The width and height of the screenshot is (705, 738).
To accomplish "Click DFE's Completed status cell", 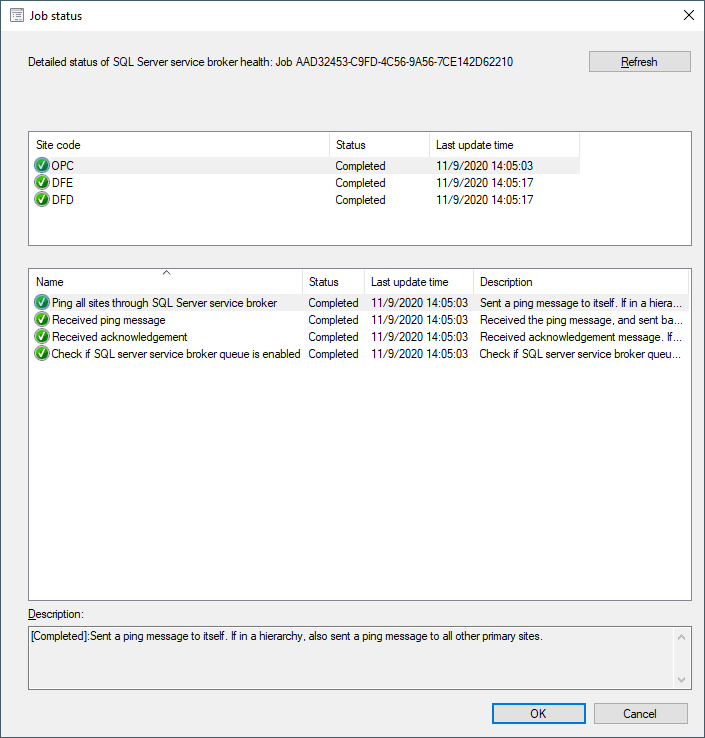I will [x=361, y=183].
